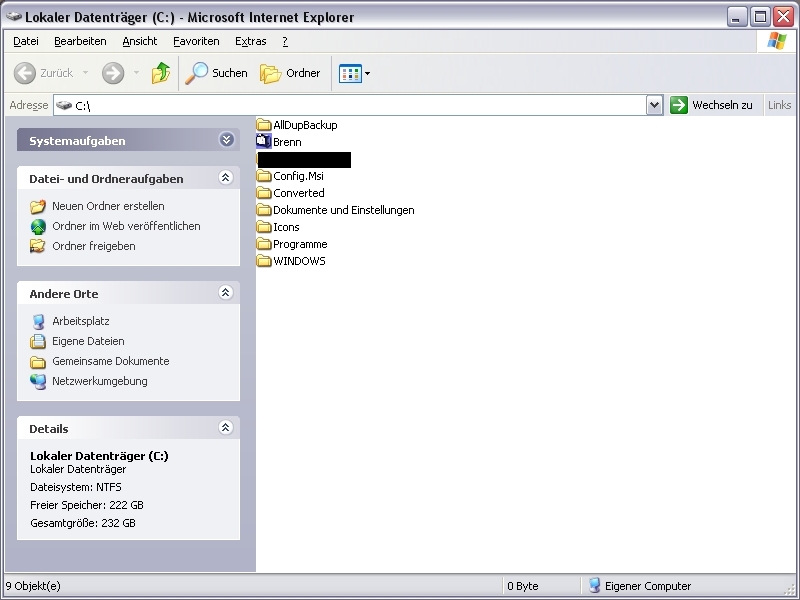Collapse the Andere Orte panel
This screenshot has width=800, height=600.
click(x=225, y=293)
